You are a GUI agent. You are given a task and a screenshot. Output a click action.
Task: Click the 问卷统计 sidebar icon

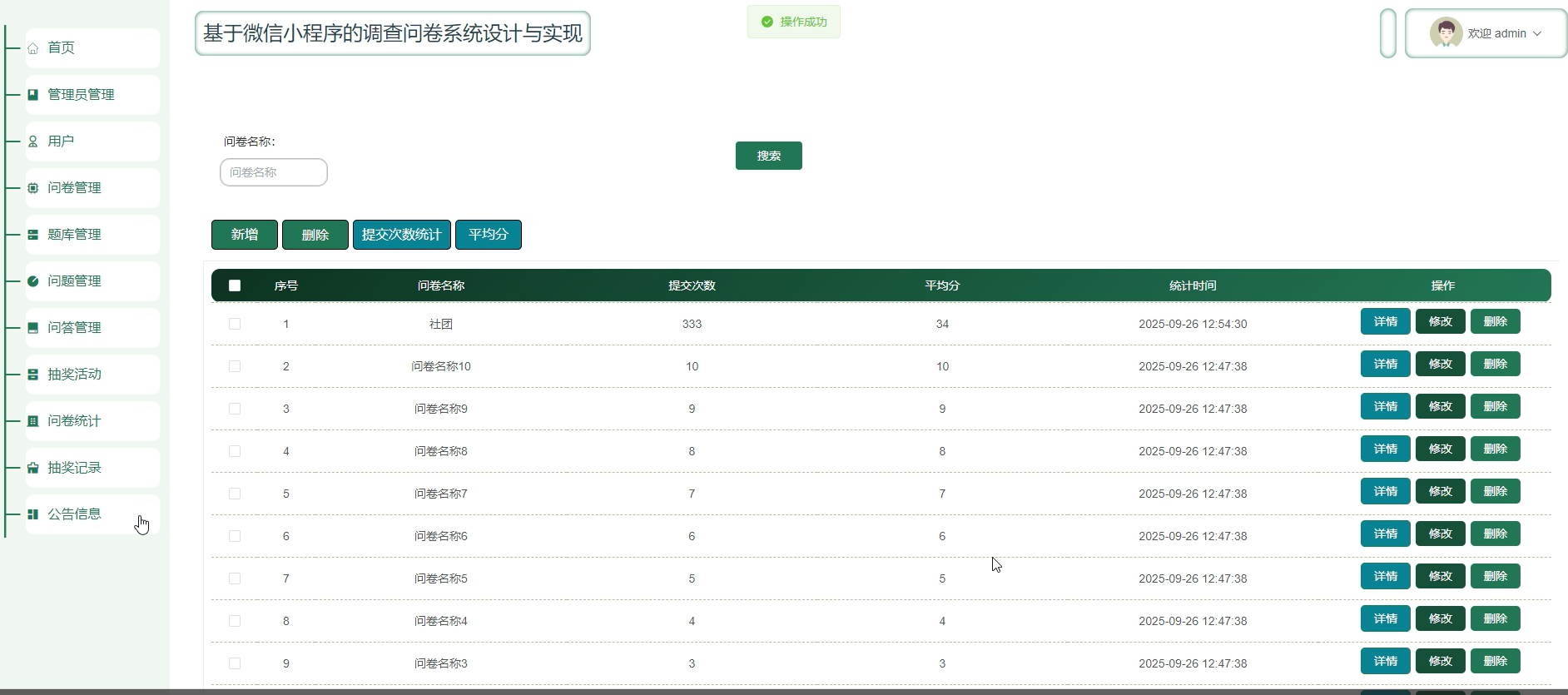click(33, 421)
